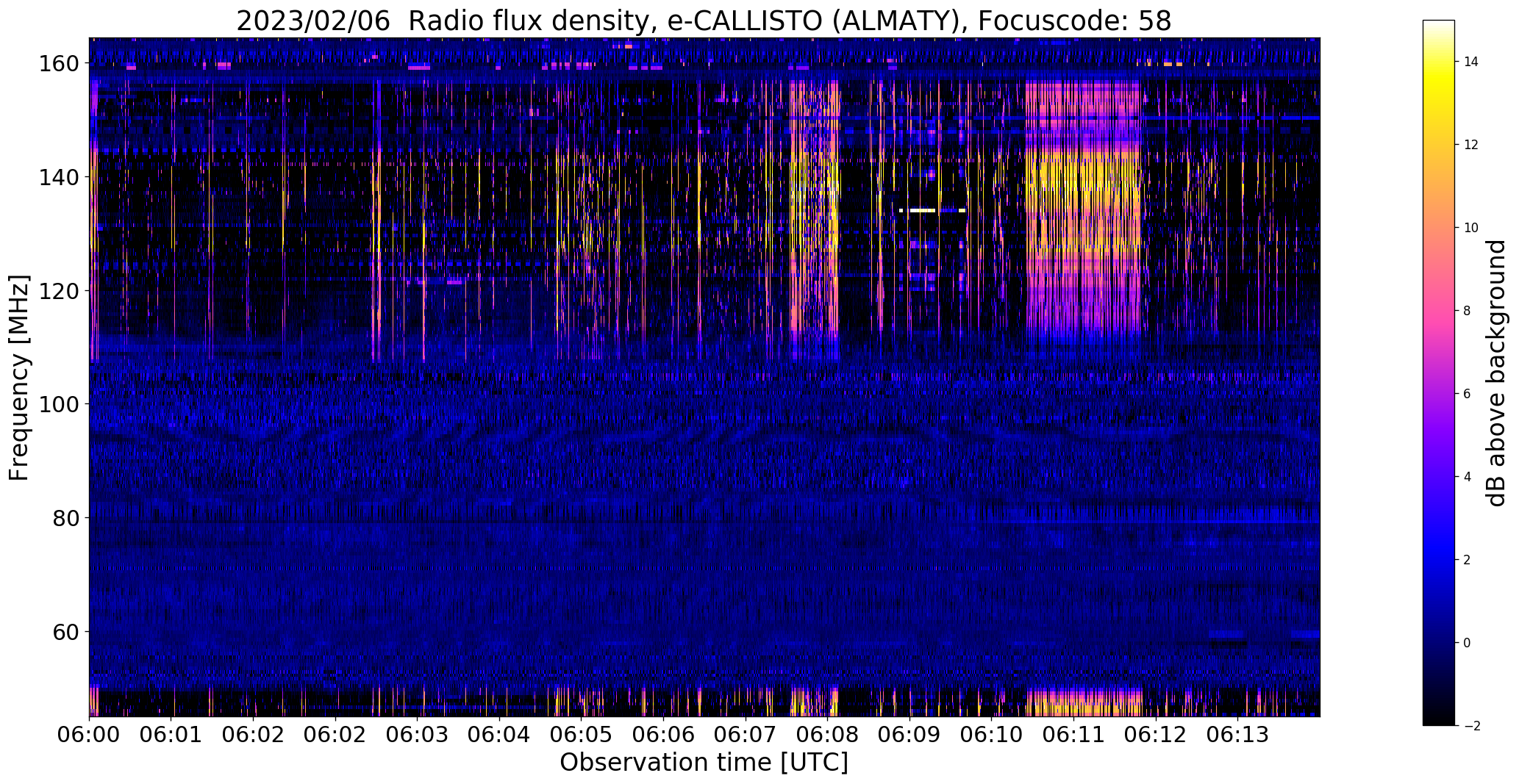Click the 06:12 time tick label

pos(1156,734)
